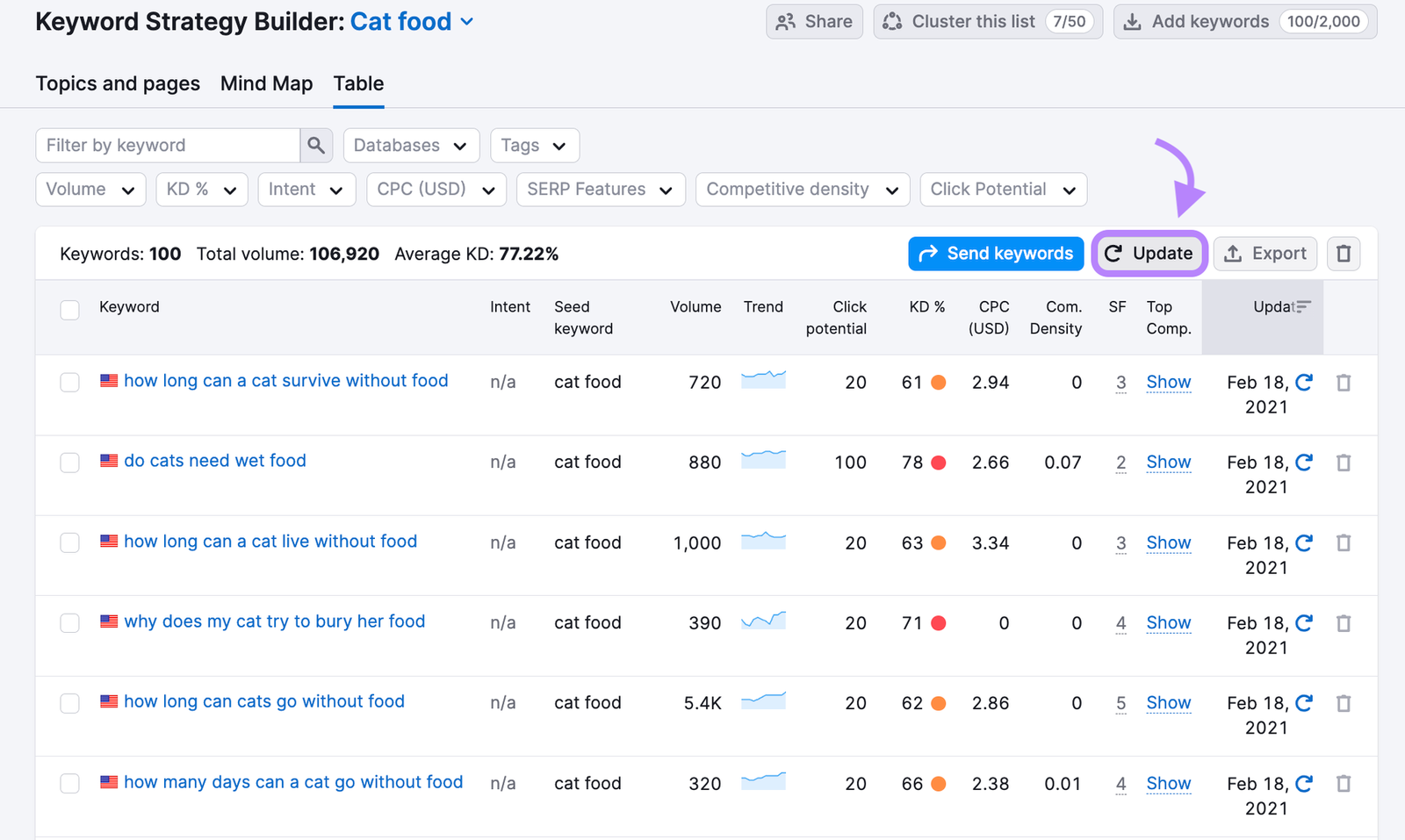Delete the 'how long can a cat live without food' row
1405x840 pixels.
coord(1343,543)
